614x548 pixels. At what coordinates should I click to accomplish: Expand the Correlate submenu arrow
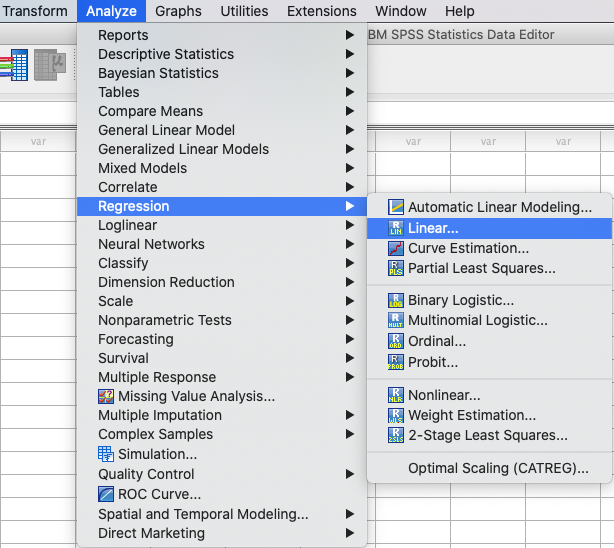pos(350,187)
